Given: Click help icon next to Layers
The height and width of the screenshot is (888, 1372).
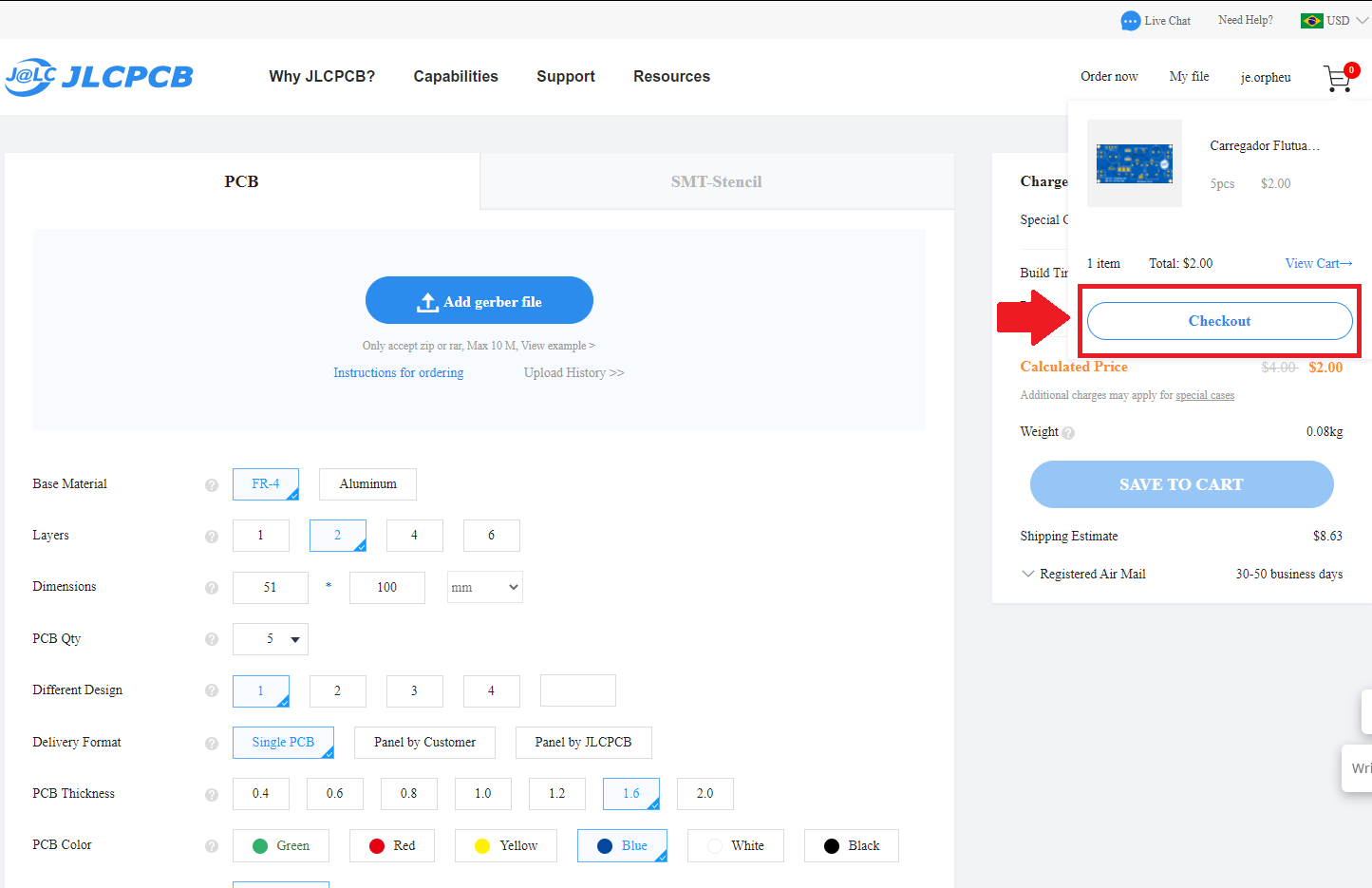Looking at the screenshot, I should click(212, 537).
